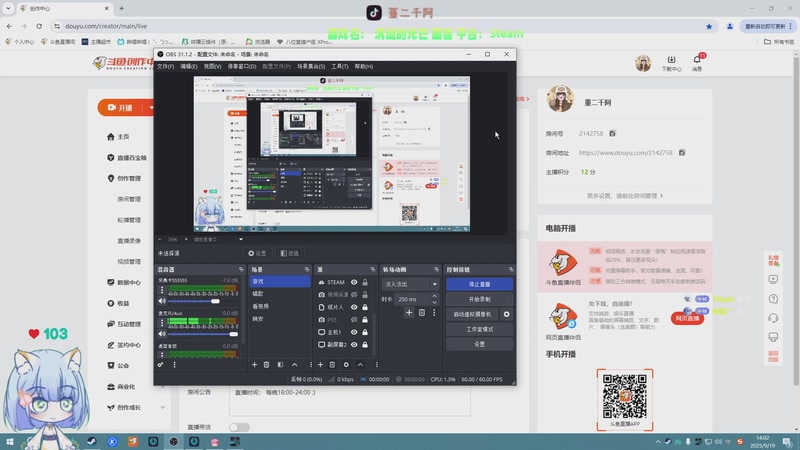
Task: Toggle the 直播导流 switch on Douyu page
Action: click(x=239, y=427)
